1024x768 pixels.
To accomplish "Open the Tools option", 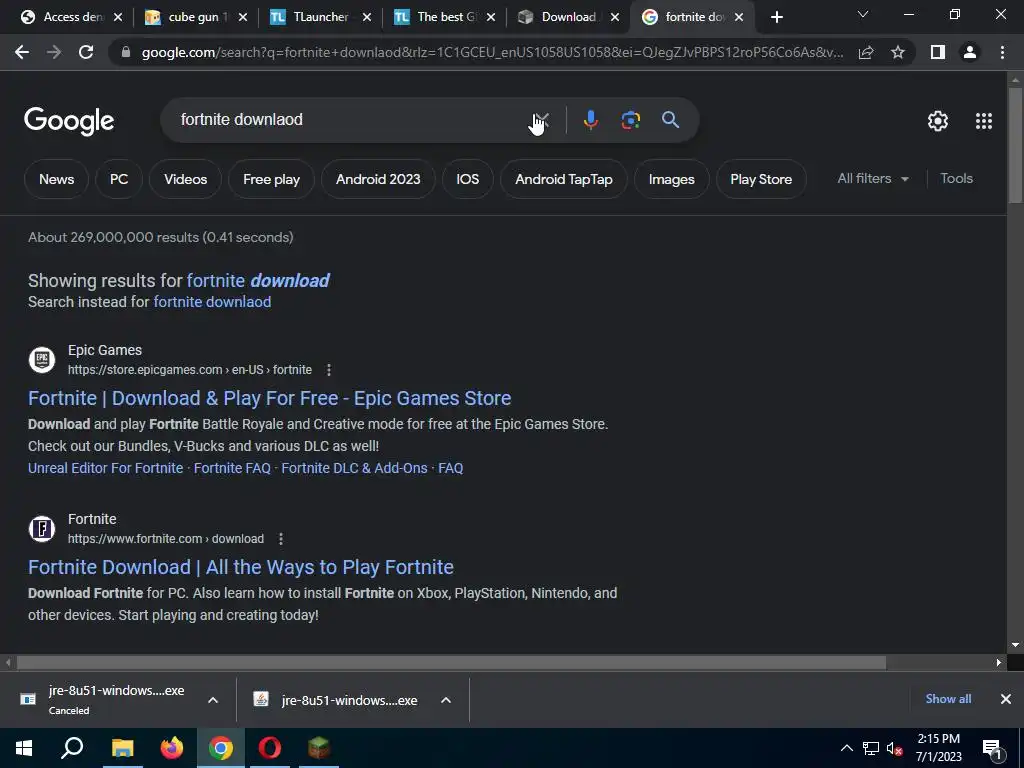I will 956,178.
